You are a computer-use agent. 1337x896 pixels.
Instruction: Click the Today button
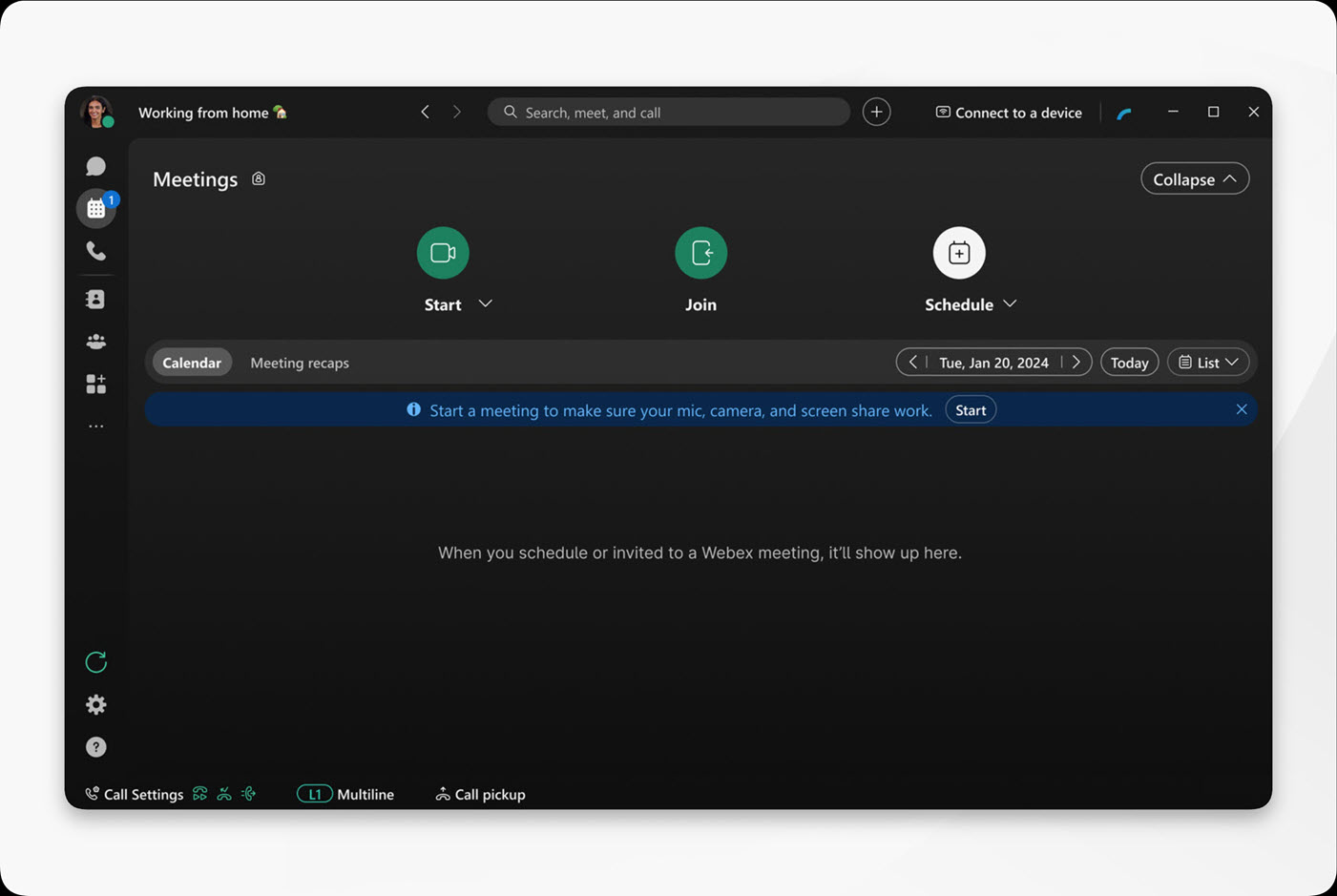(1130, 363)
